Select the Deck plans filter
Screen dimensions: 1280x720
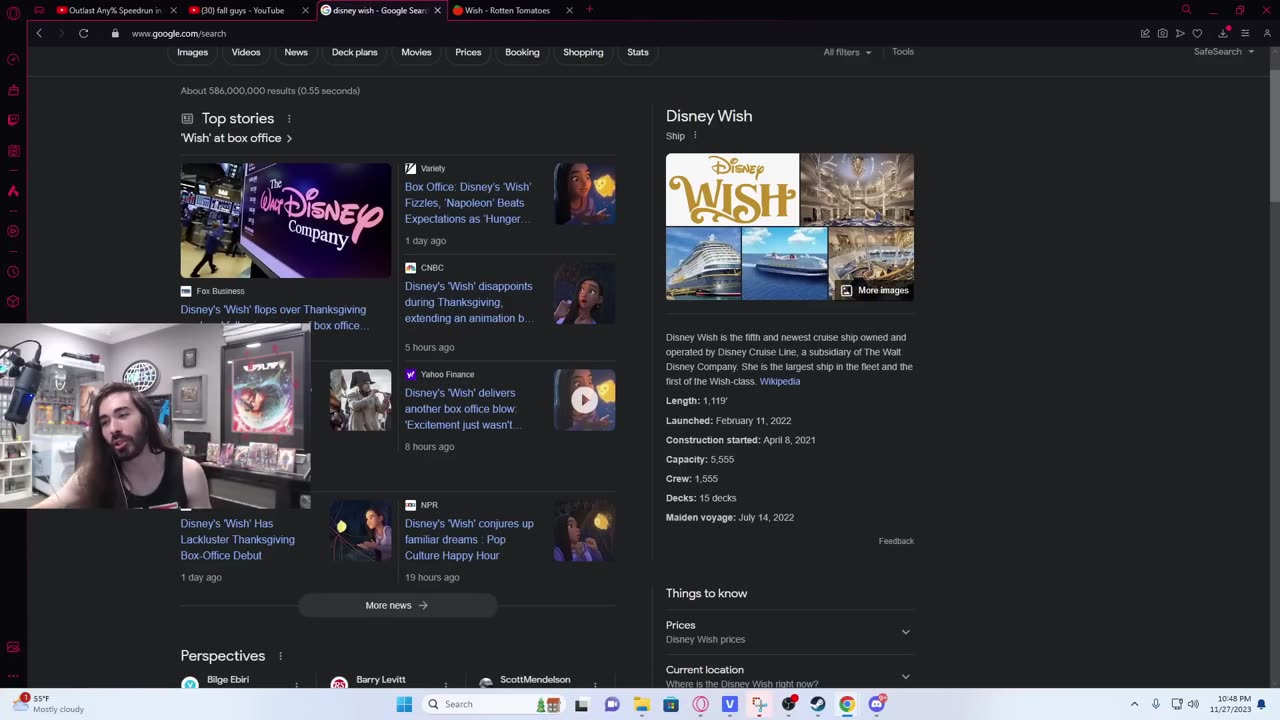[355, 52]
